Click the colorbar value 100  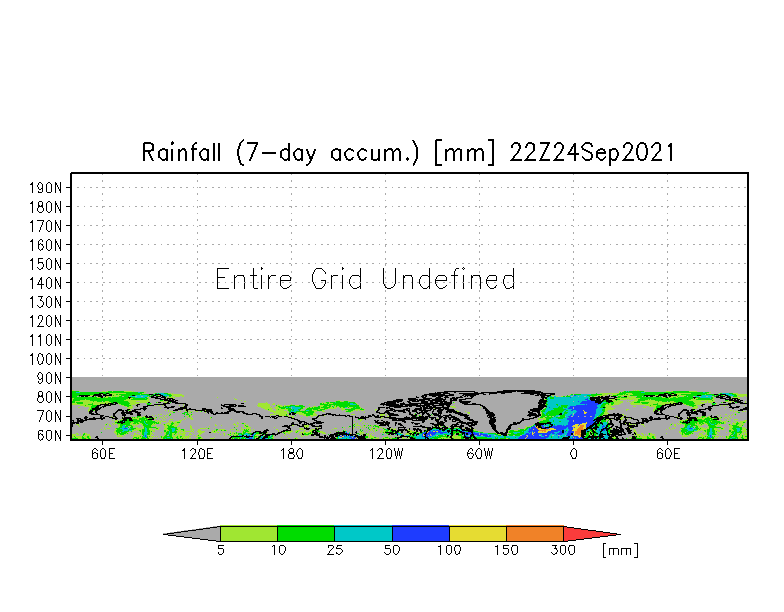[449, 550]
